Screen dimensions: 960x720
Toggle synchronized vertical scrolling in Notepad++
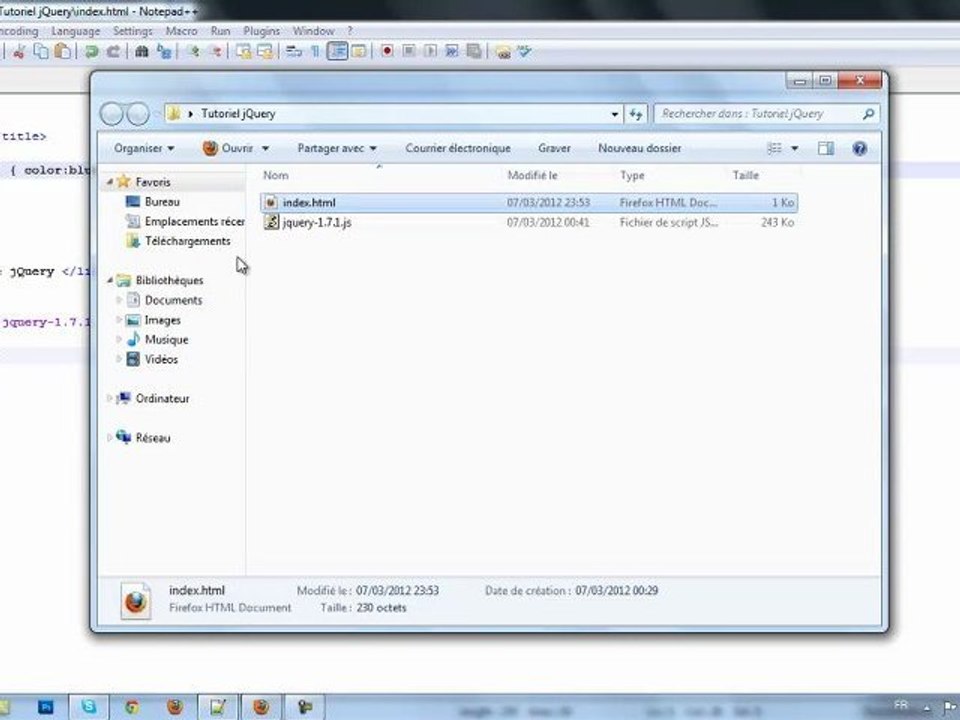coord(244,51)
